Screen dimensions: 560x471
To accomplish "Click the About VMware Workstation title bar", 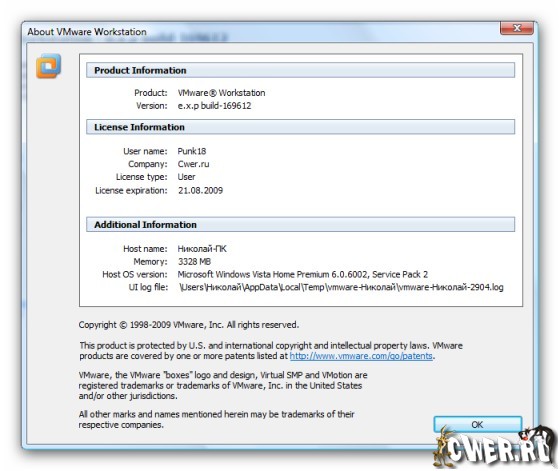I will click(x=261, y=31).
